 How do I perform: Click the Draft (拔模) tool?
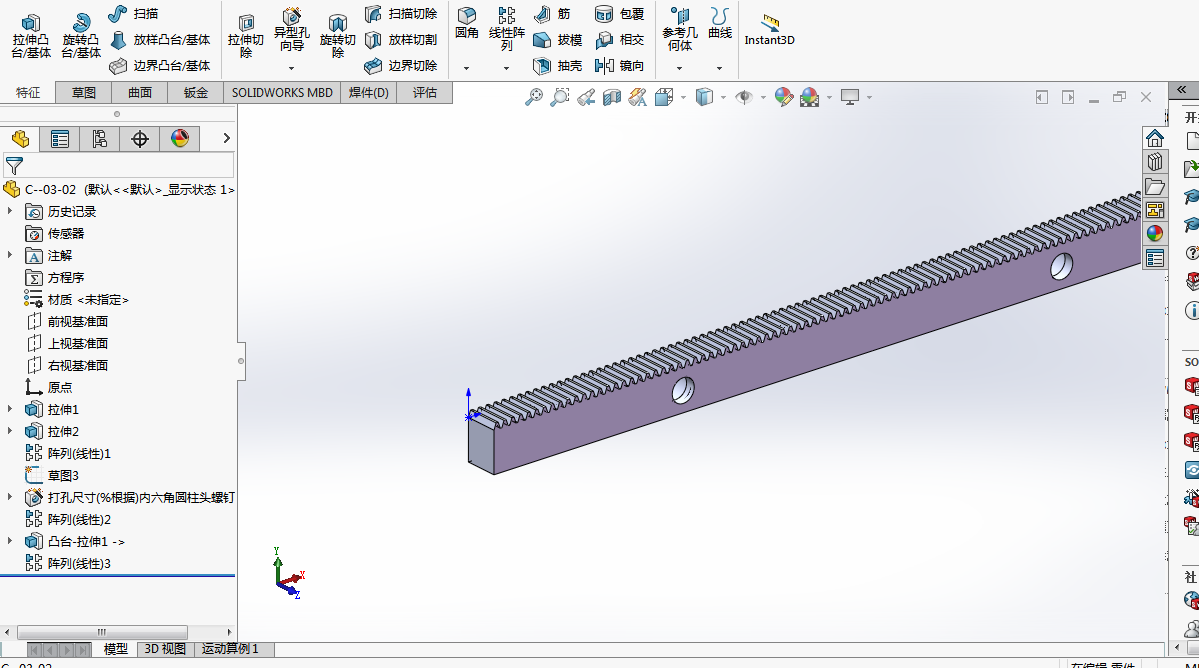[557, 40]
